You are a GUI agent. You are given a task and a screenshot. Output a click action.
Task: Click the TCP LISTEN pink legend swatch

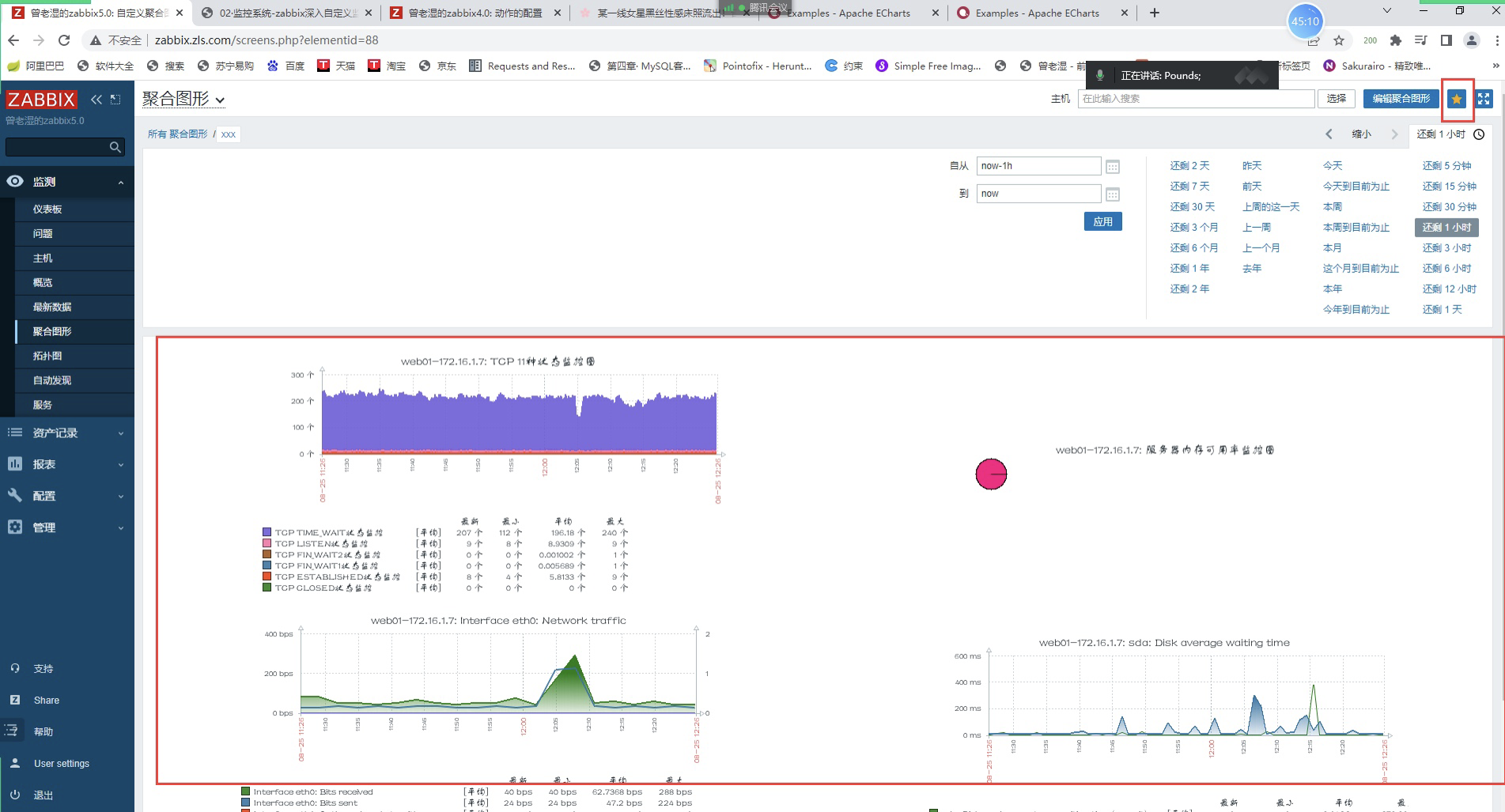click(267, 544)
